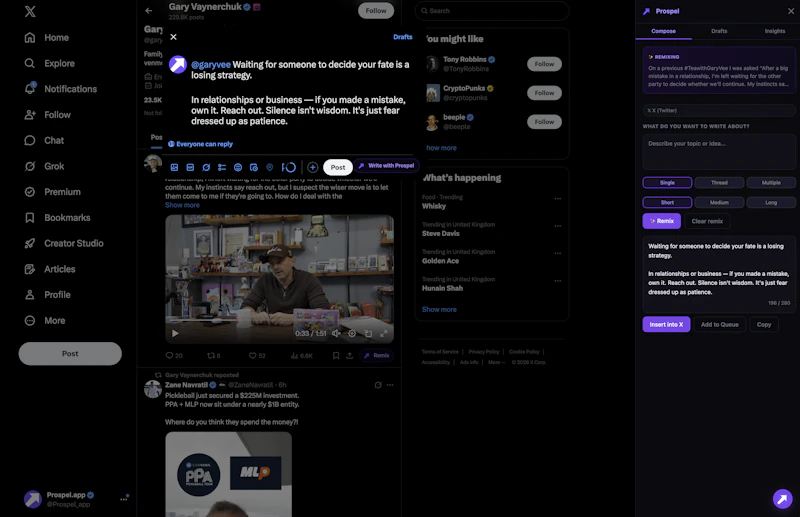The height and width of the screenshot is (517, 800).
Task: Click the purple Remix button in Prospel
Action: click(x=662, y=221)
